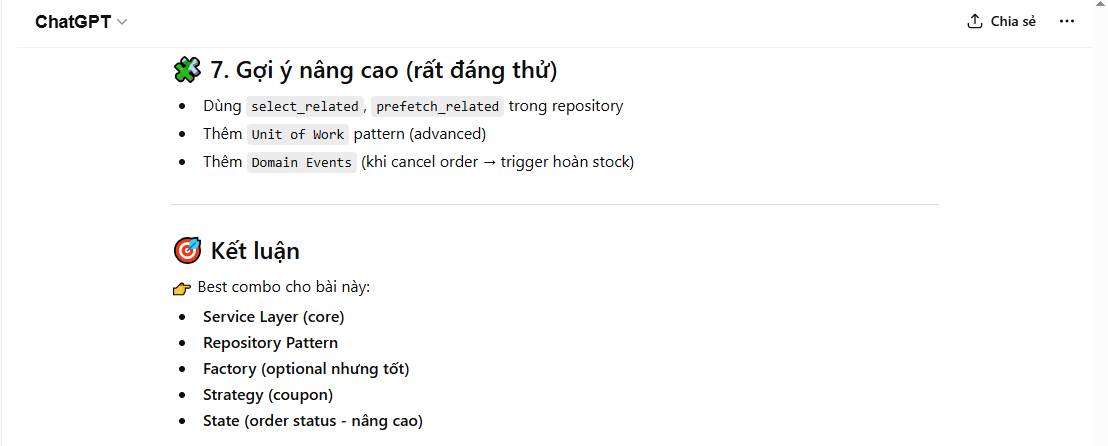1108x446 pixels.
Task: Click the ChatGPT title text
Action: click(x=73, y=22)
